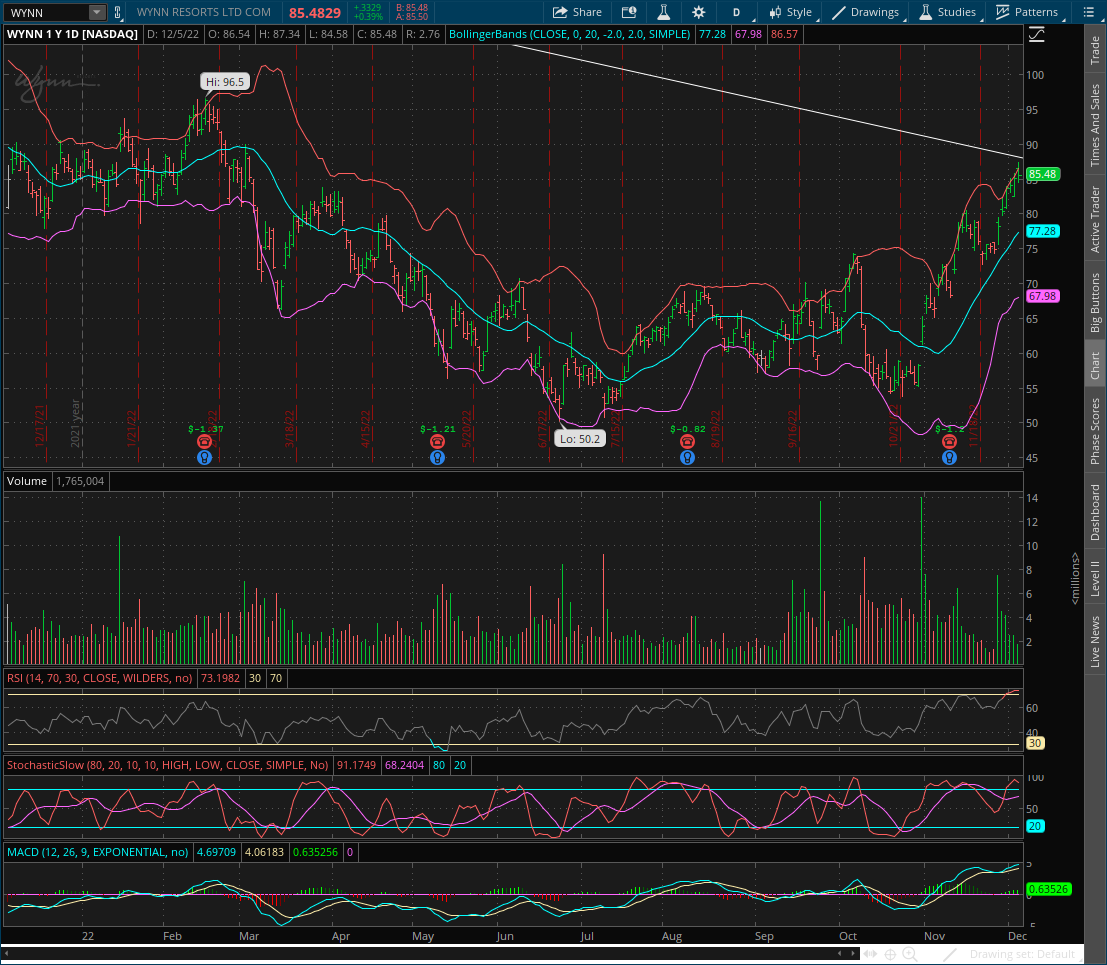Click the WYNN symbol input field
This screenshot has width=1107, height=965.
coord(48,12)
